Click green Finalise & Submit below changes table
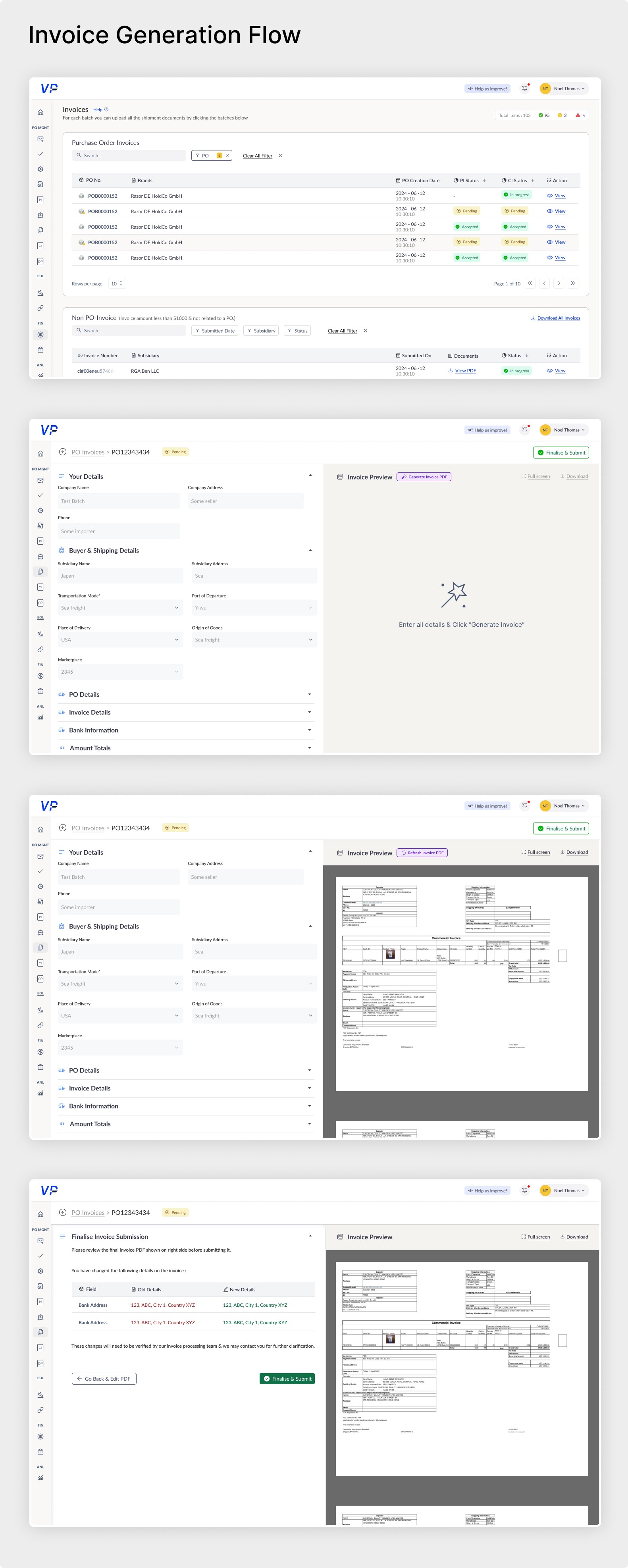Viewport: 628px width, 1568px height. pos(287,1379)
